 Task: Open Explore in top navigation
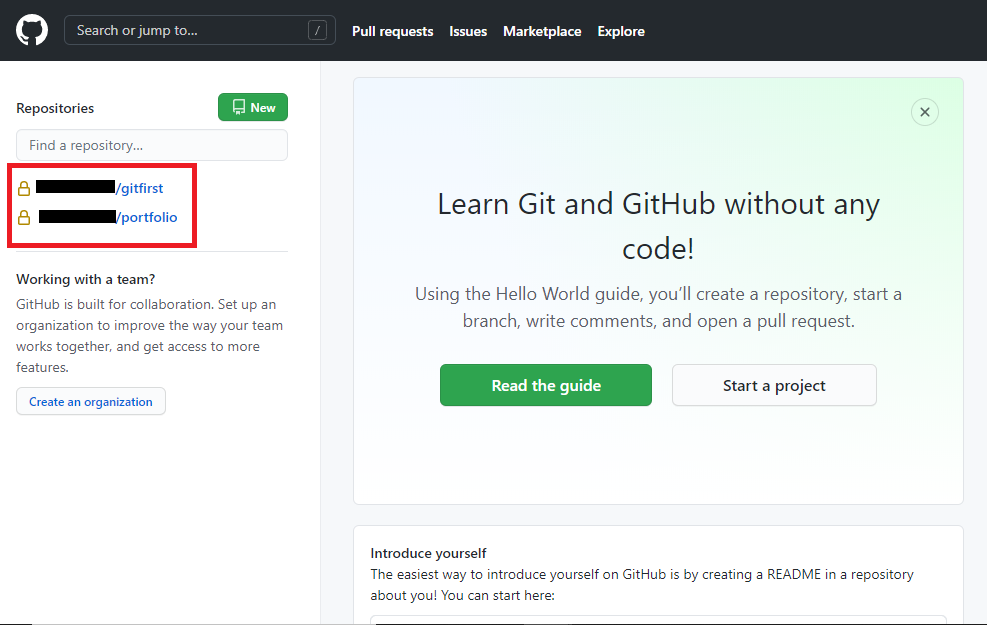coord(621,31)
